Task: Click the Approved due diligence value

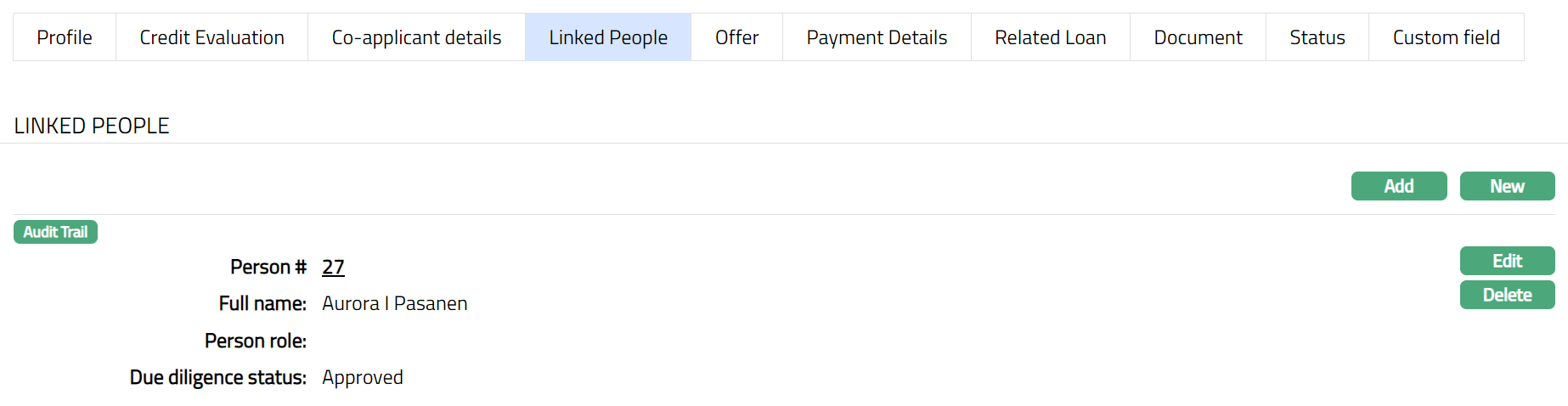Action: (x=363, y=378)
